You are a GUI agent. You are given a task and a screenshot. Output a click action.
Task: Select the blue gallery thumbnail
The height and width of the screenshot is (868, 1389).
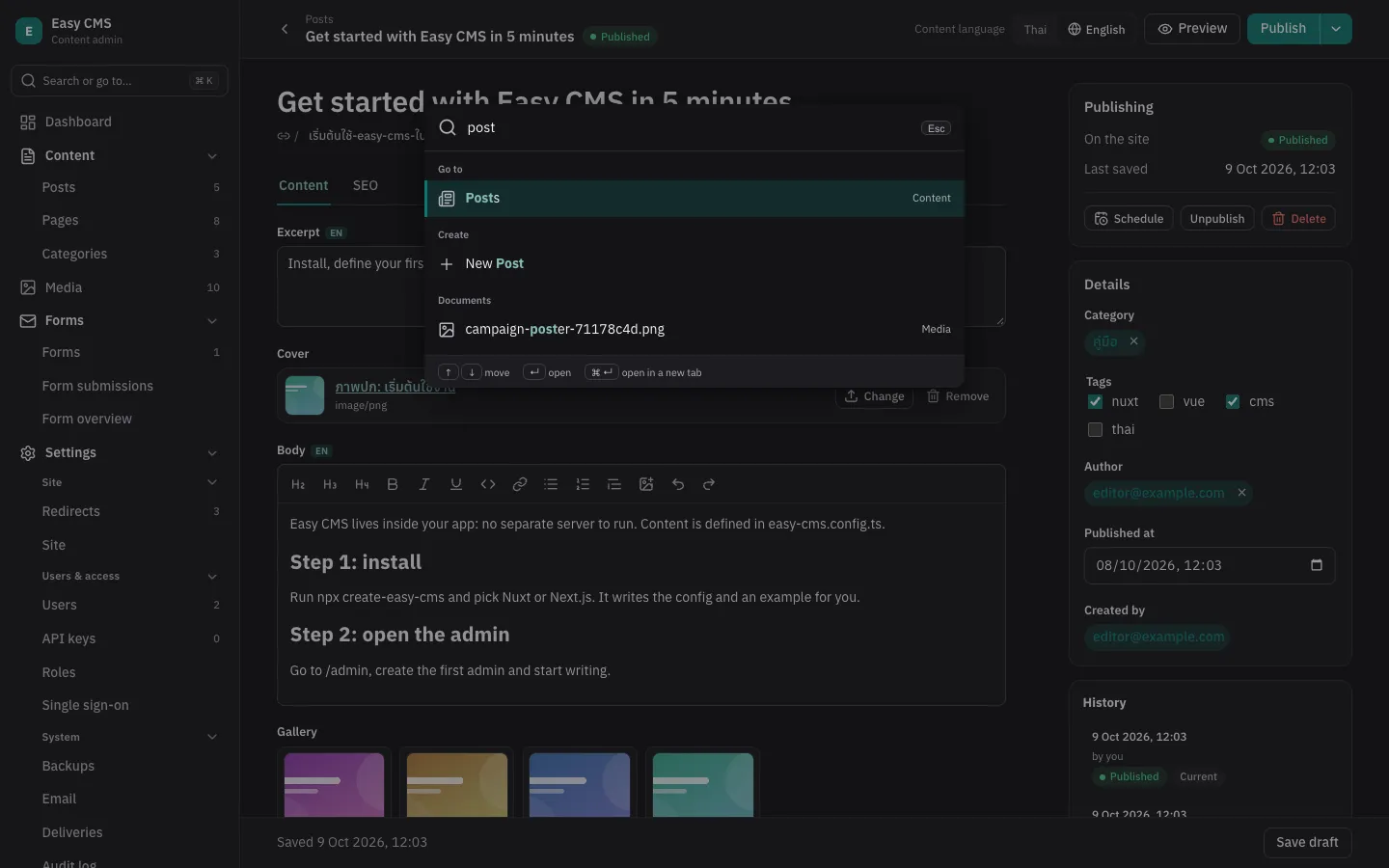click(x=580, y=785)
